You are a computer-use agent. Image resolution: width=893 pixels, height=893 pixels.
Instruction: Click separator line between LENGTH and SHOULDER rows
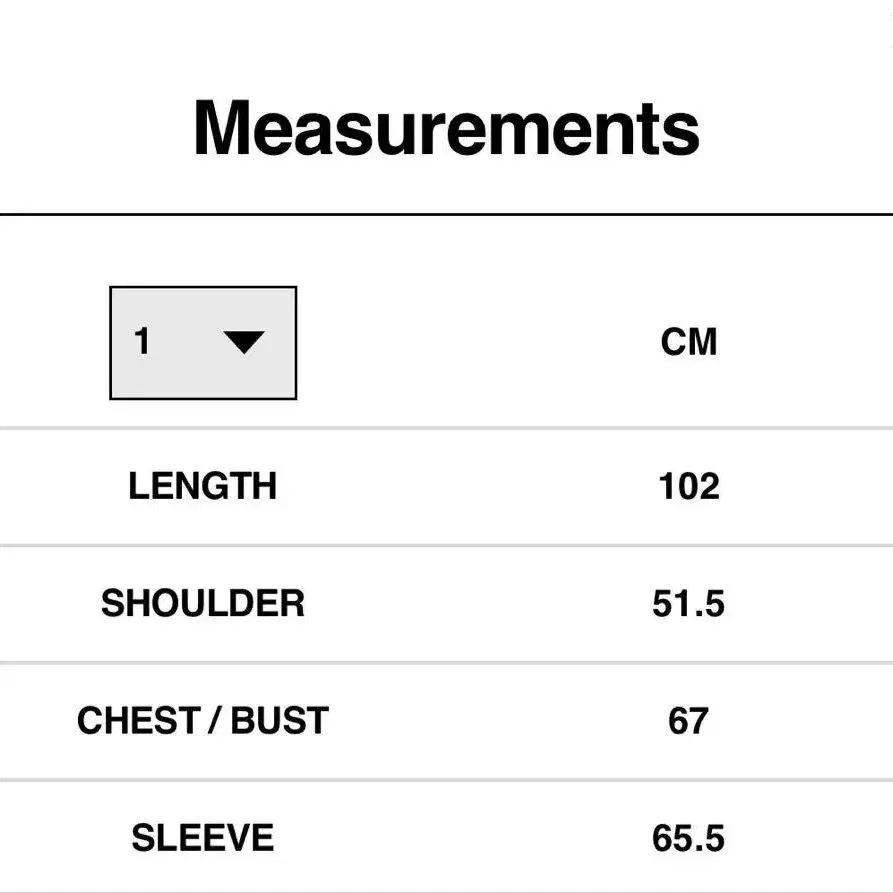coord(446,545)
